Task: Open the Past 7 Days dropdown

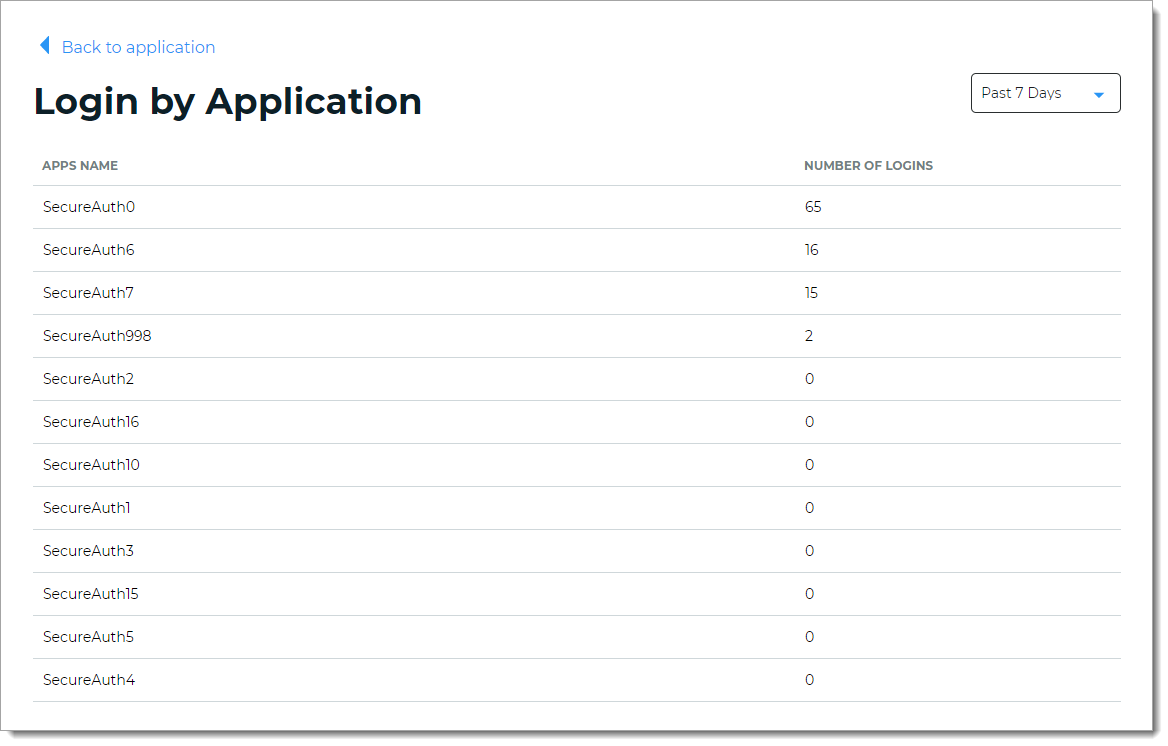Action: [1044, 93]
